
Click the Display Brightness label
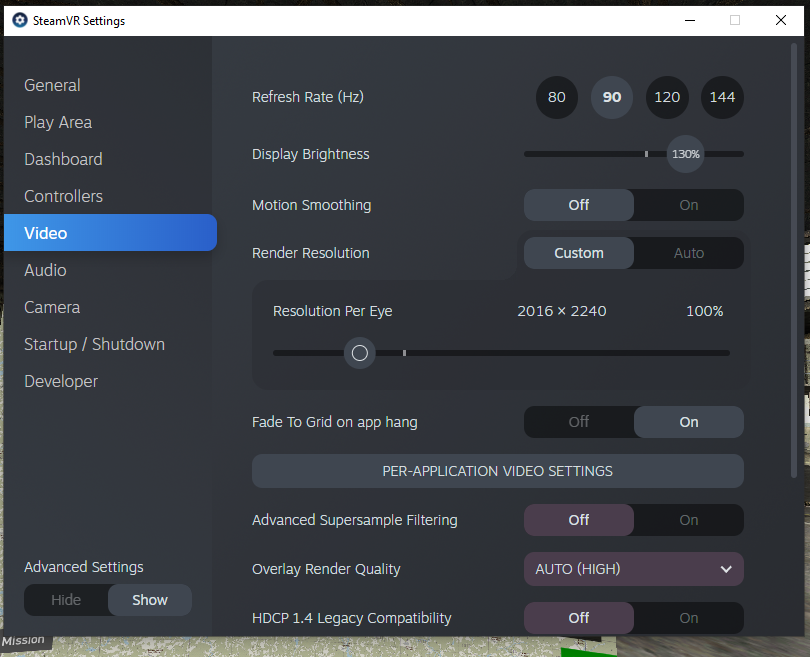point(310,154)
